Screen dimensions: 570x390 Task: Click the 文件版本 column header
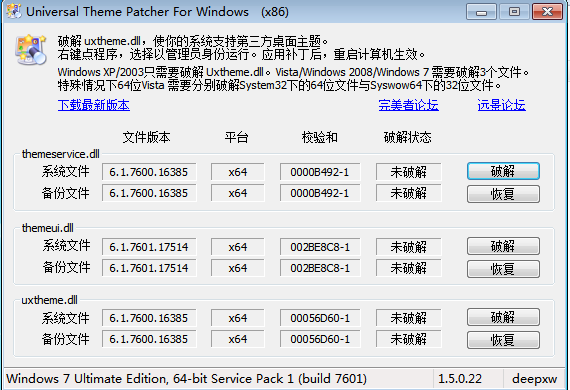pyautogui.click(x=146, y=137)
